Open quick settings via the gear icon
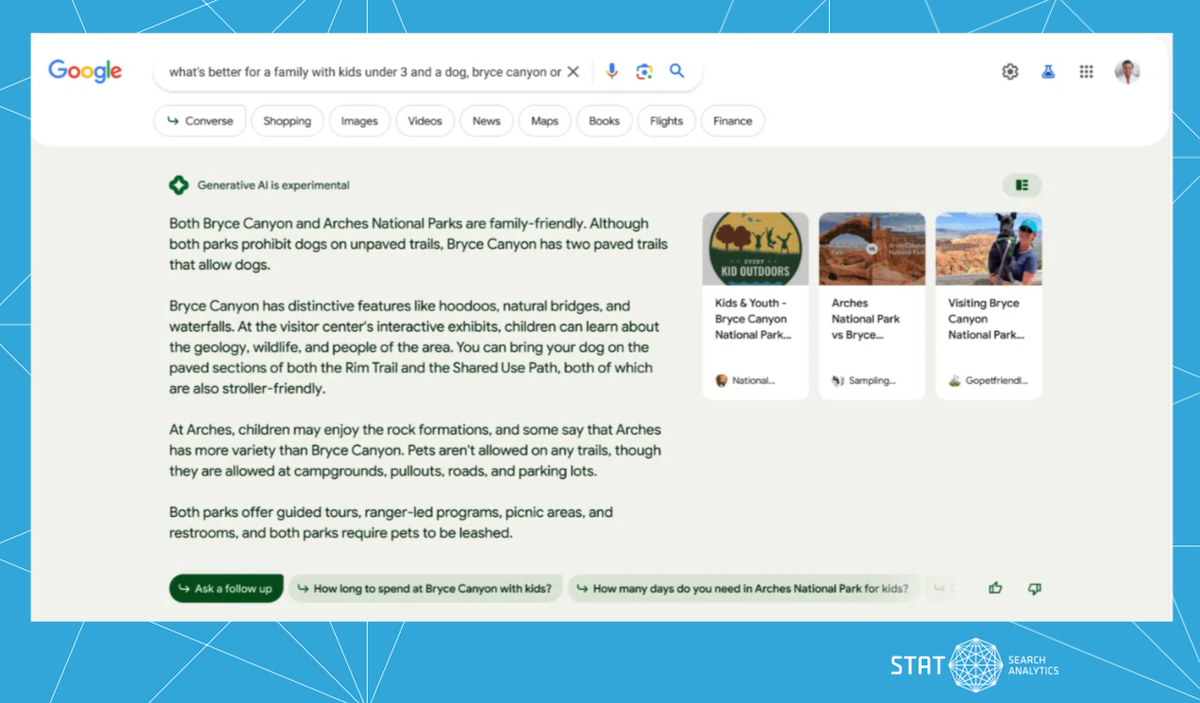Viewport: 1200px width, 703px height. 1009,71
